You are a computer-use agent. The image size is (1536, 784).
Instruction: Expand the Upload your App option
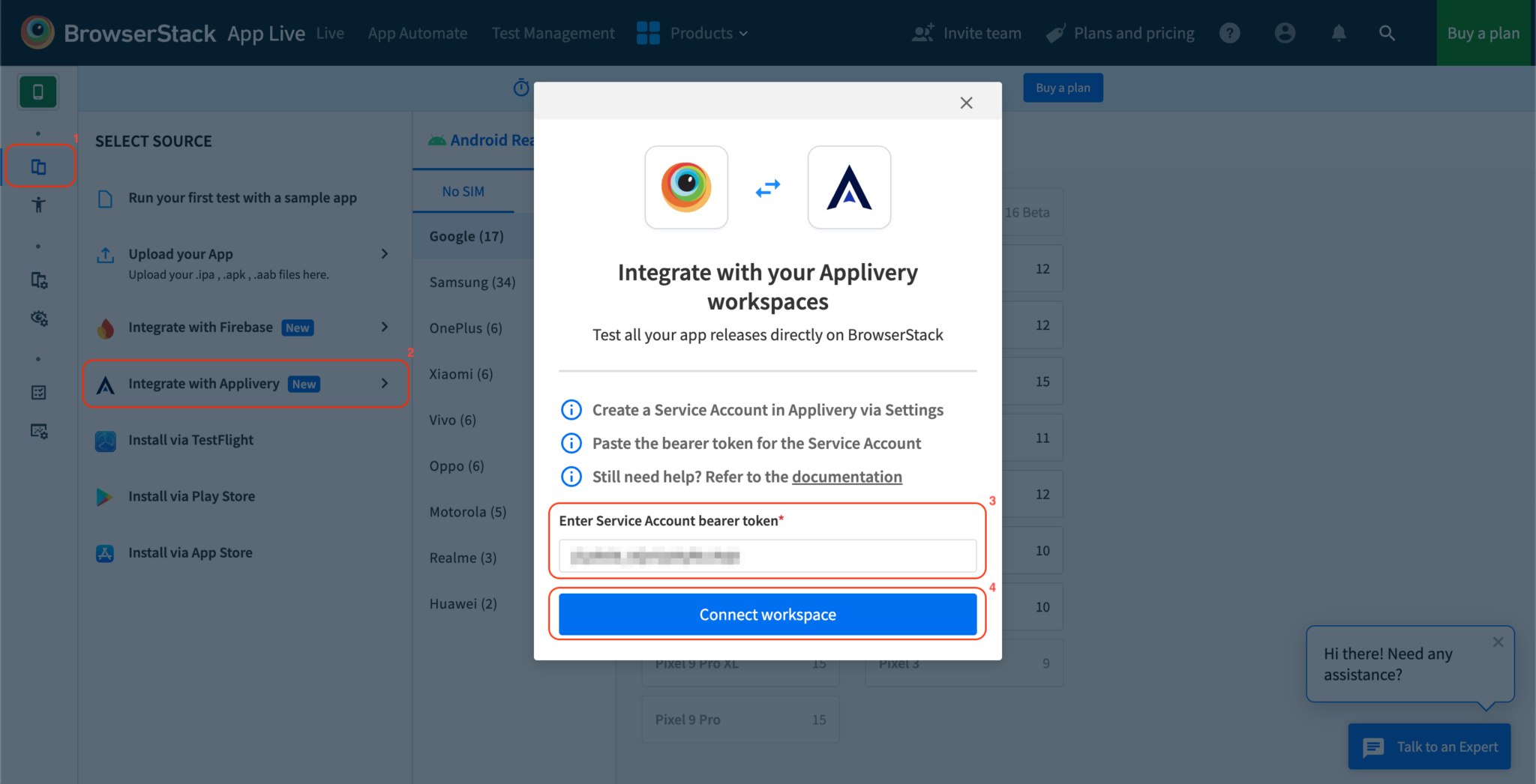click(x=385, y=254)
